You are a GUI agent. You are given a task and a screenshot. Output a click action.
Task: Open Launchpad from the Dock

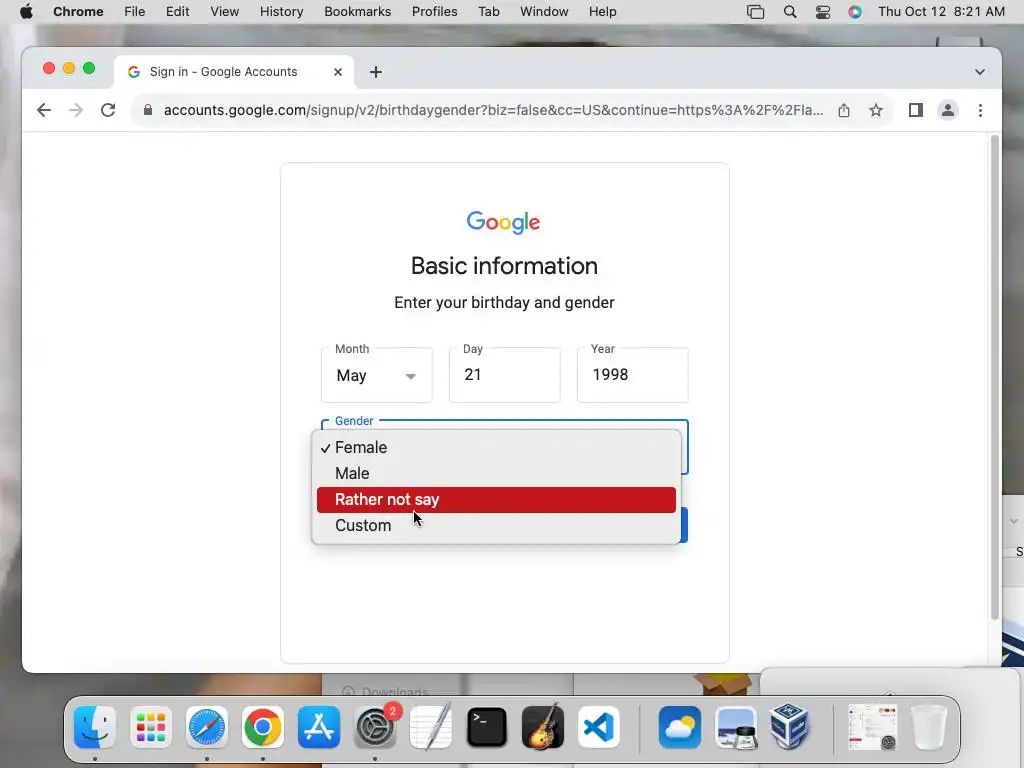[151, 727]
